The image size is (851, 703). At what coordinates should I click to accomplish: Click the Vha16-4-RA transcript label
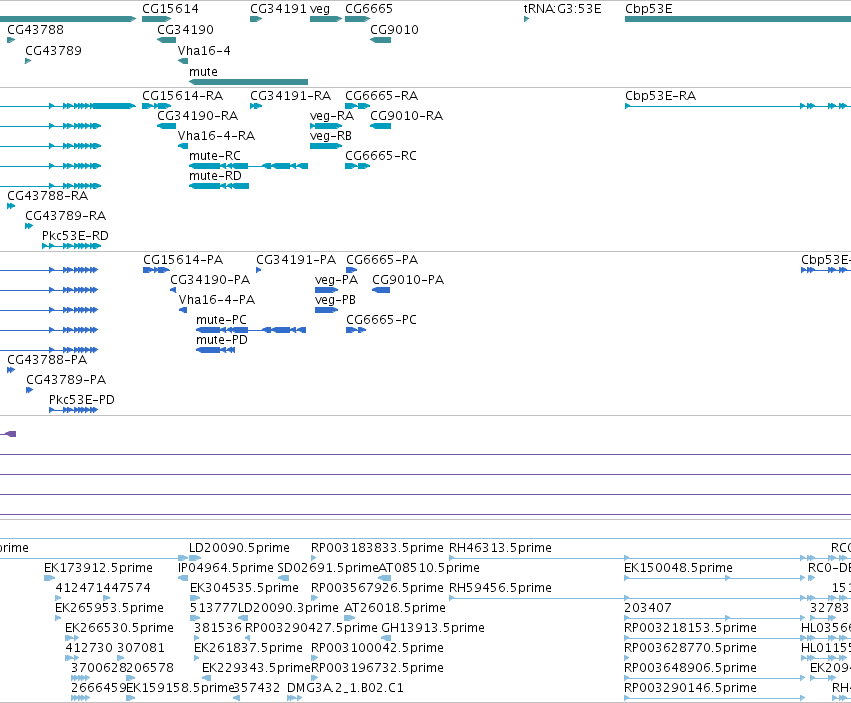(216, 136)
